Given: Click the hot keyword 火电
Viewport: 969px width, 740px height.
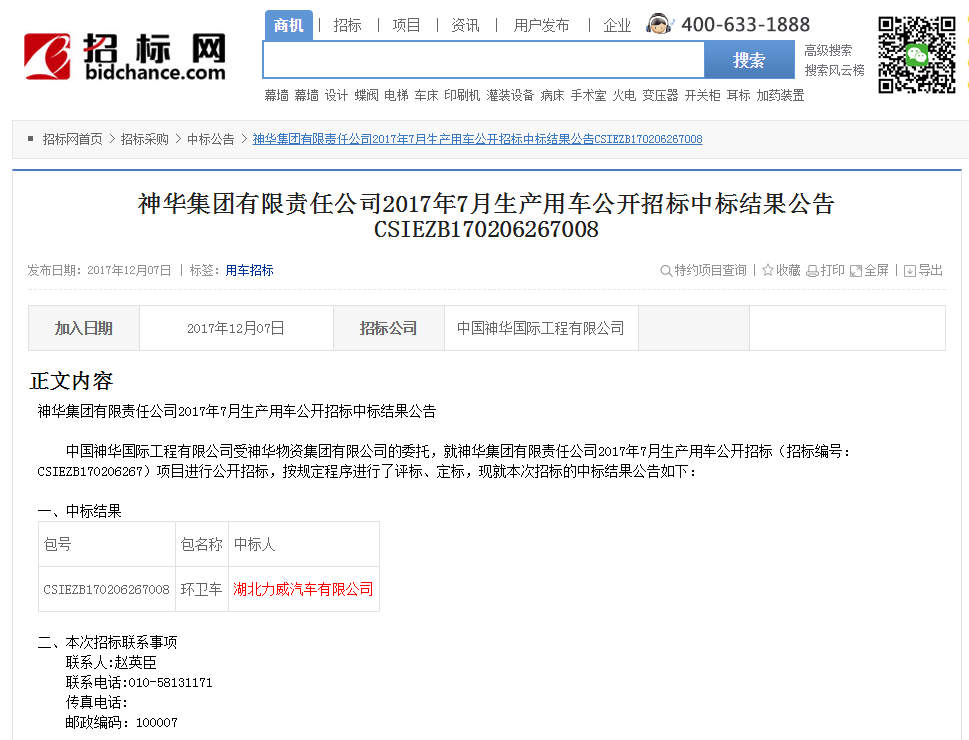Looking at the screenshot, I should point(624,95).
